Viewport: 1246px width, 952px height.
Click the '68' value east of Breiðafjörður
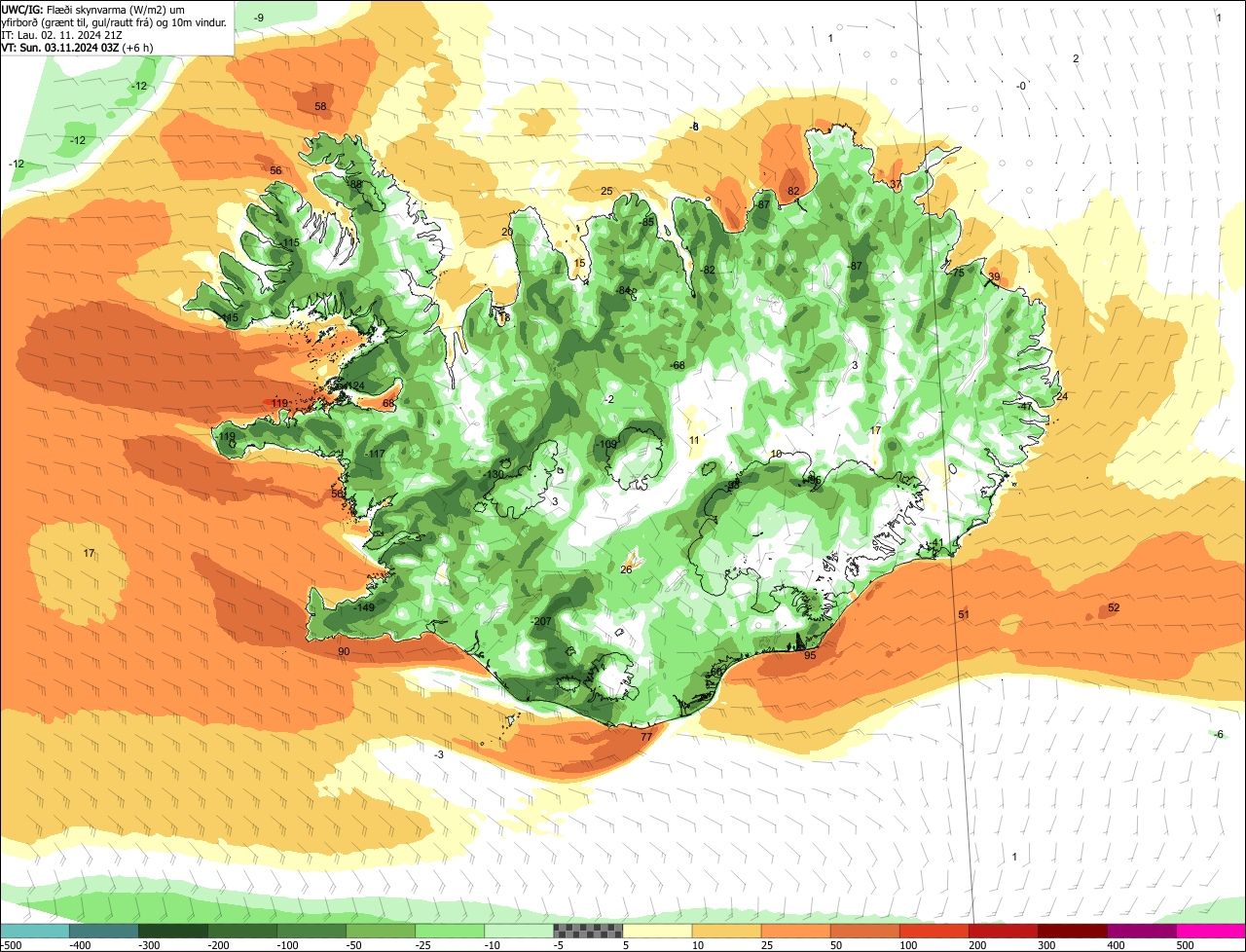388,403
